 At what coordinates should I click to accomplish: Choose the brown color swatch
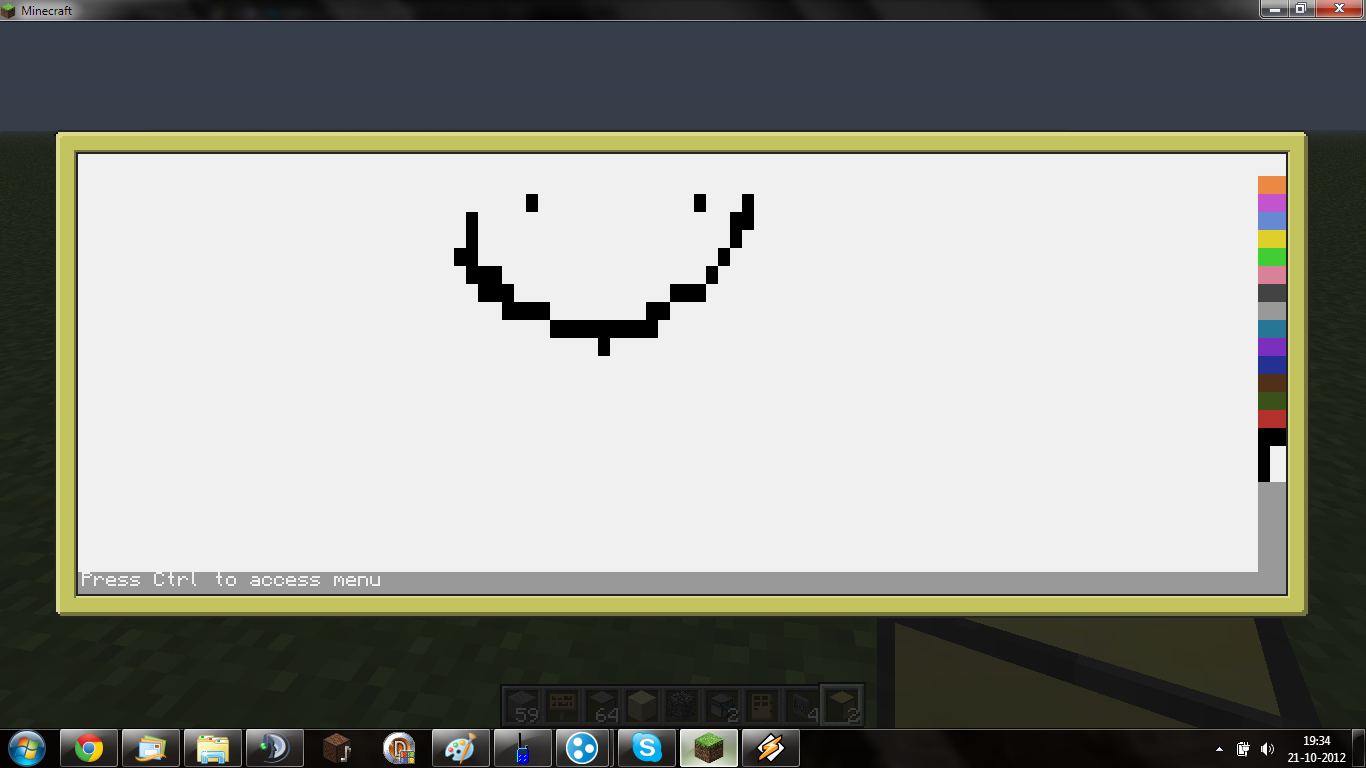1271,383
